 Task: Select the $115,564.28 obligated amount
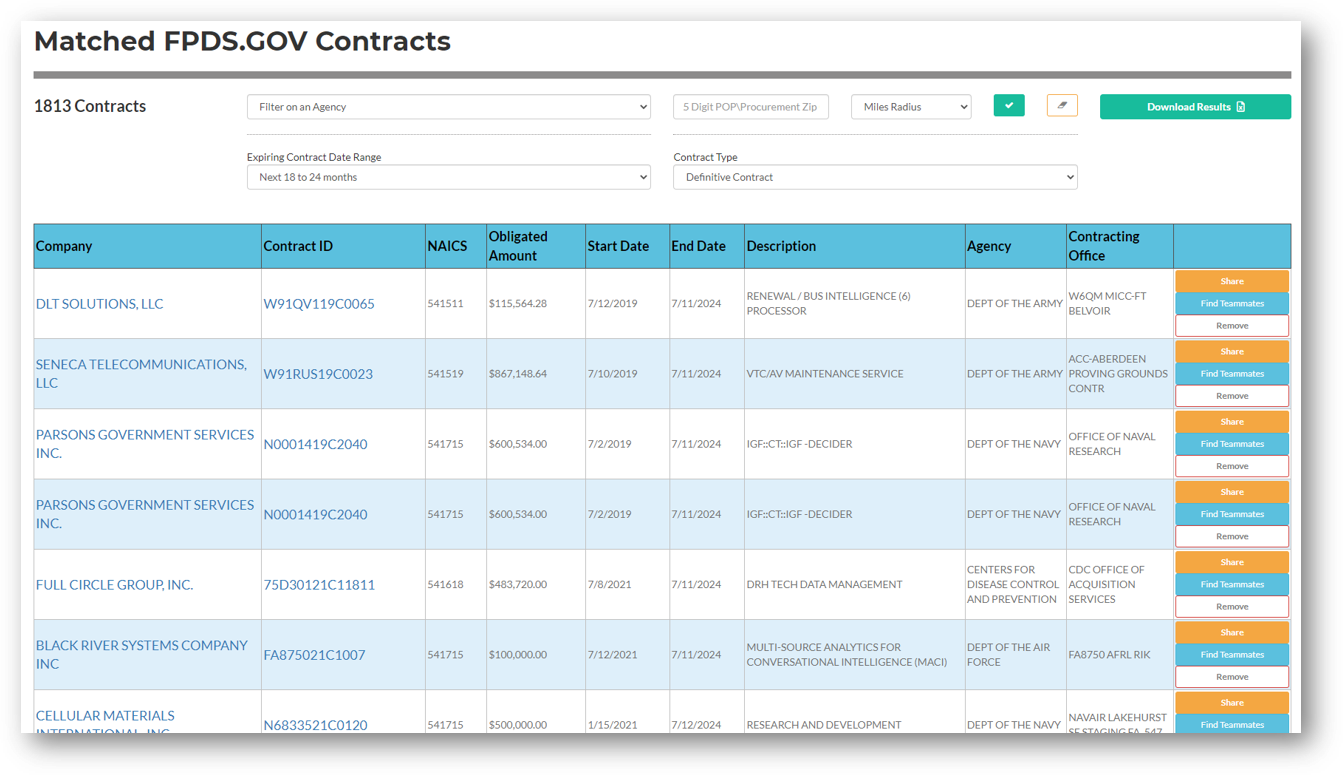(x=518, y=303)
